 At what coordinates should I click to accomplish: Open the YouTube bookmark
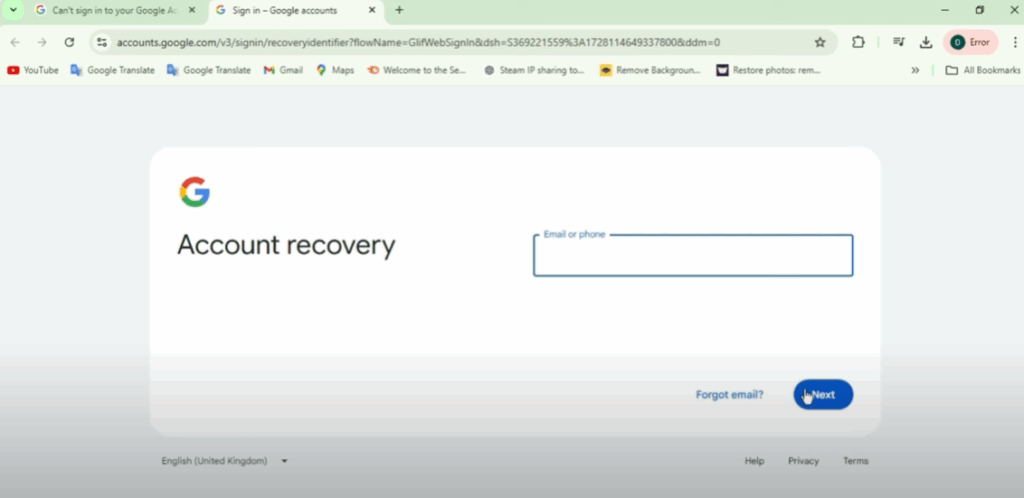(33, 70)
